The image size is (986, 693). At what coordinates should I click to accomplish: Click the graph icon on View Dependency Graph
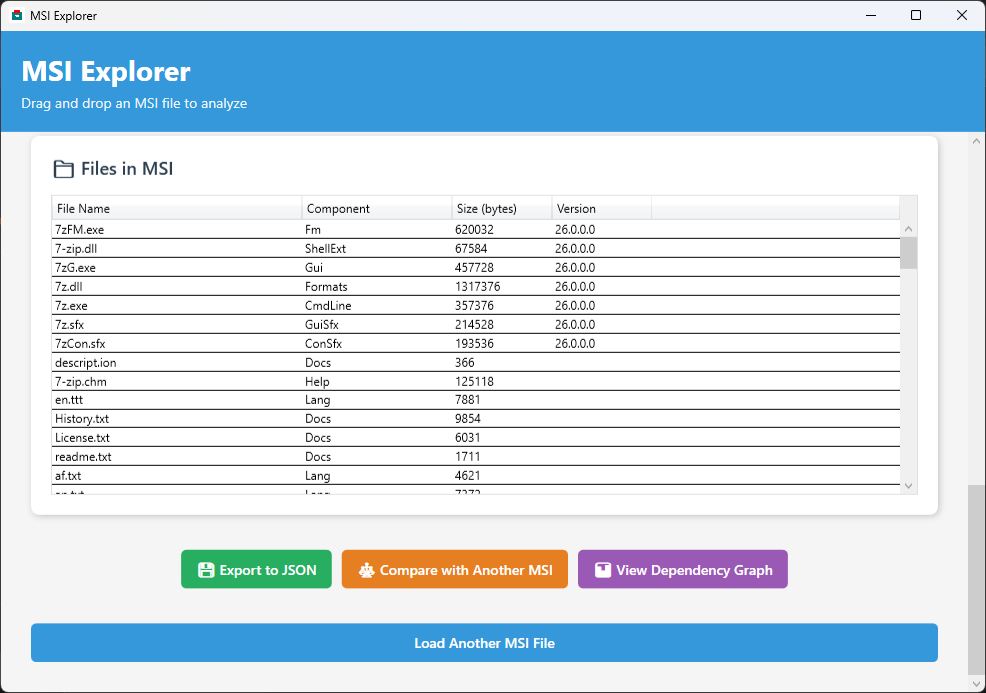pos(602,570)
